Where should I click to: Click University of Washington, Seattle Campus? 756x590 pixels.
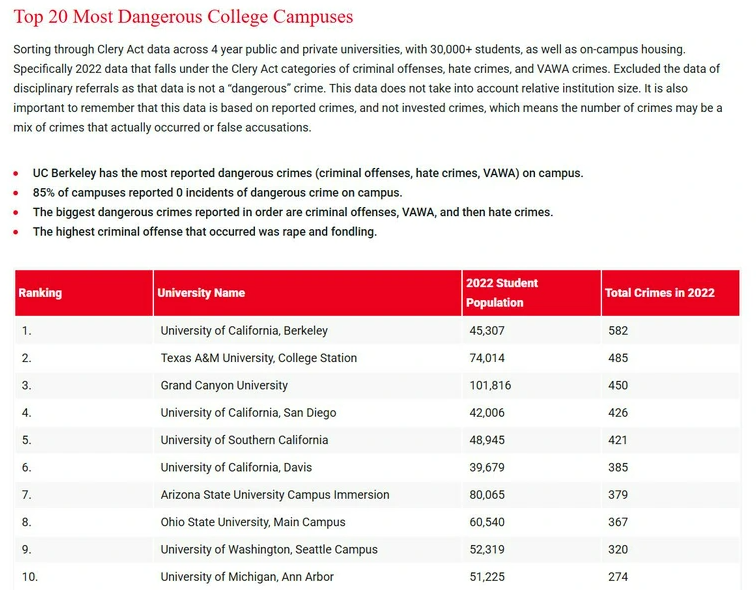click(269, 550)
